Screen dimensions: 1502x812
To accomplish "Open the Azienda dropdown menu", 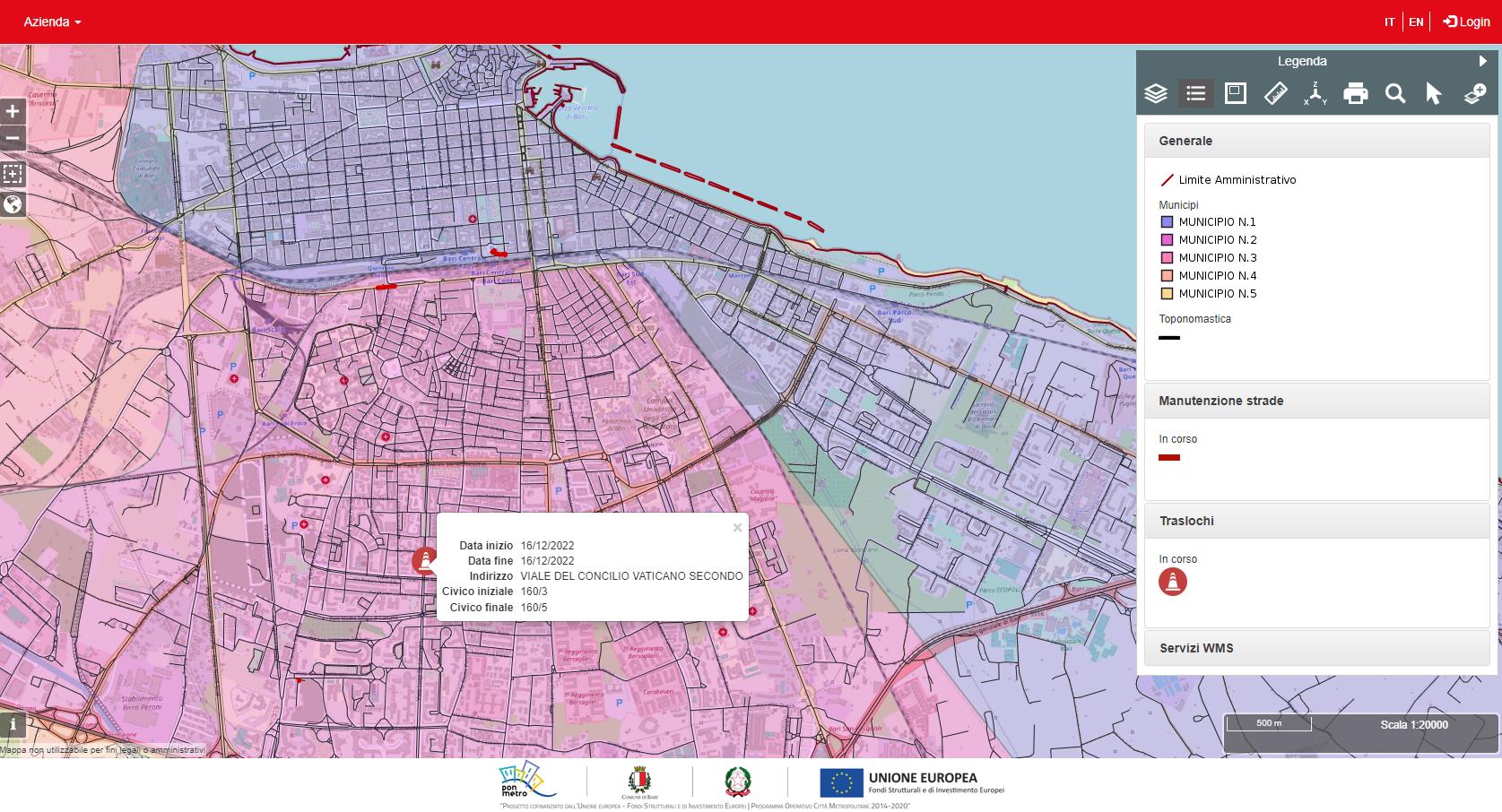I will coord(52,22).
